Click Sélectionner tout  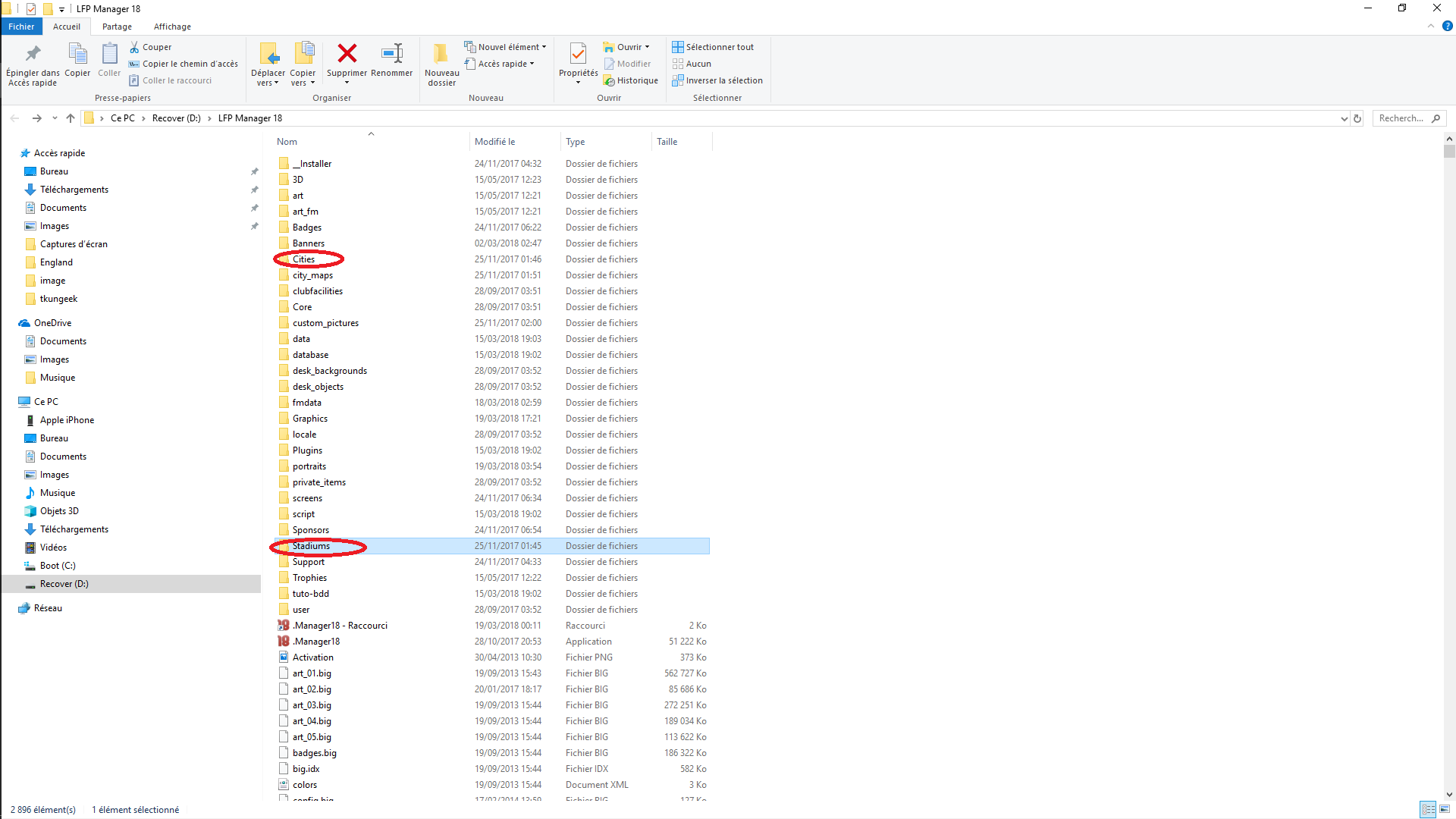tap(713, 47)
